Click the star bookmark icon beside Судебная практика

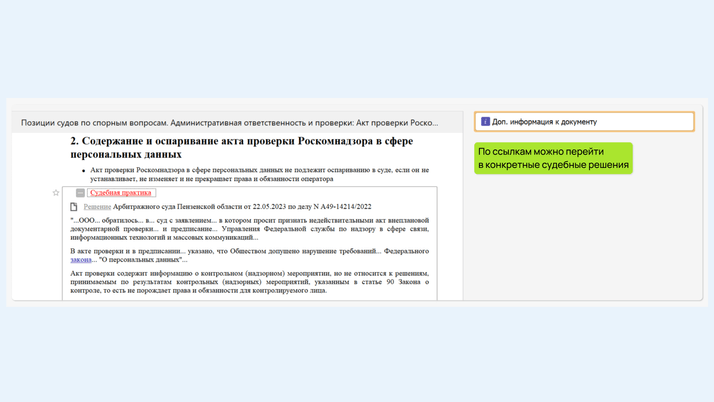[x=56, y=193]
